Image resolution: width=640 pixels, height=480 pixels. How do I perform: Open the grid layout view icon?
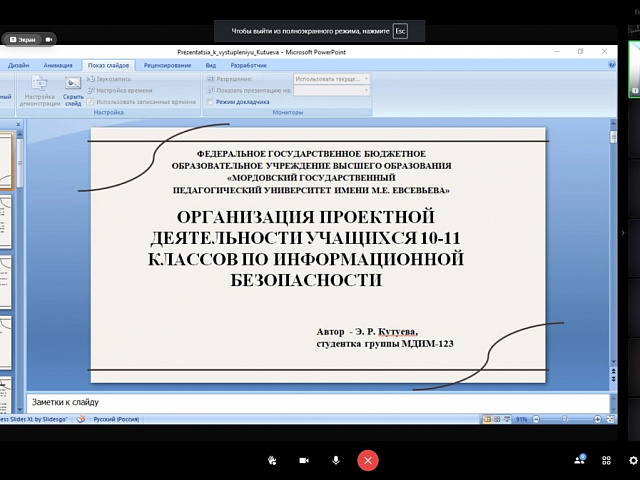click(606, 460)
